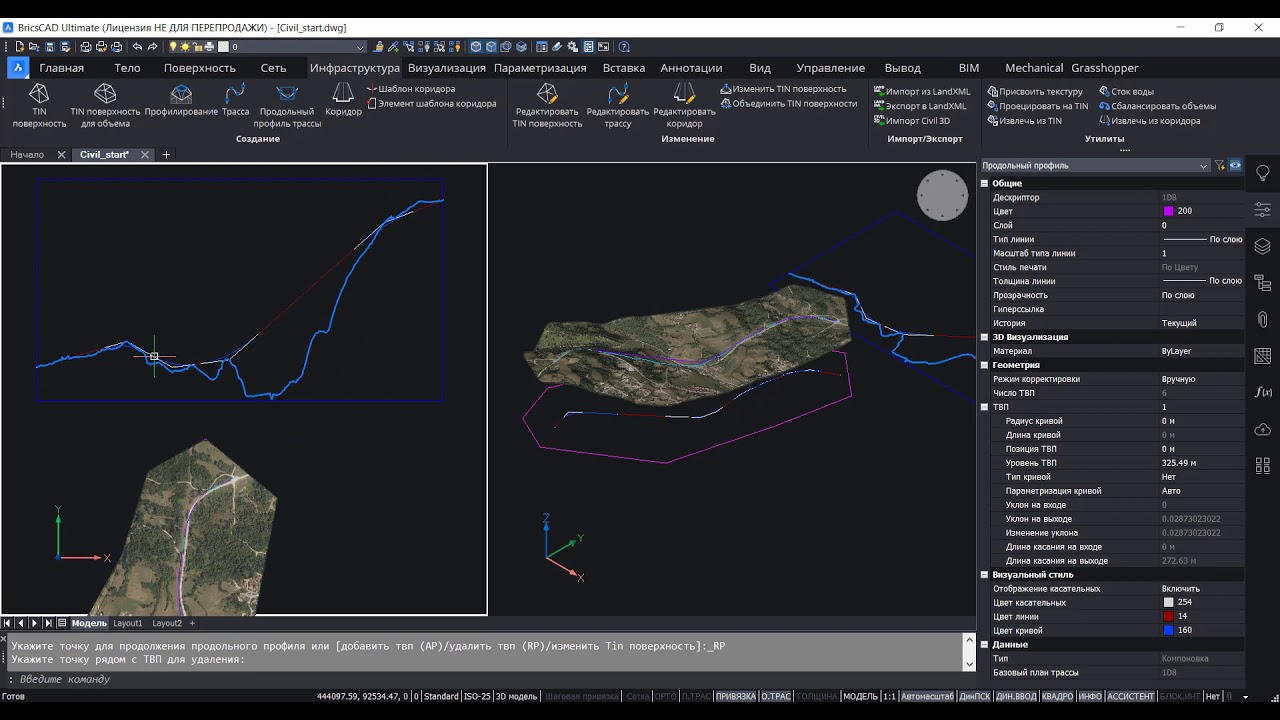This screenshot has height=720, width=1280.
Task: Click Экспорт в LandXML
Action: click(920, 106)
